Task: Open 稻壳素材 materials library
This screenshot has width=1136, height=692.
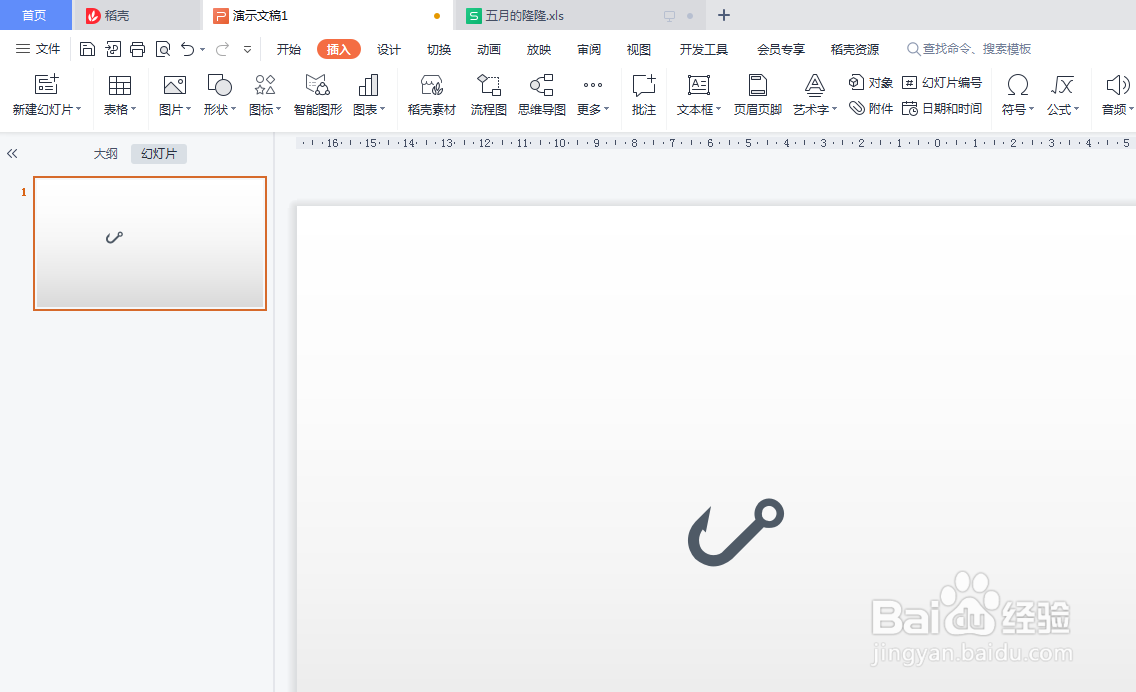Action: click(430, 95)
